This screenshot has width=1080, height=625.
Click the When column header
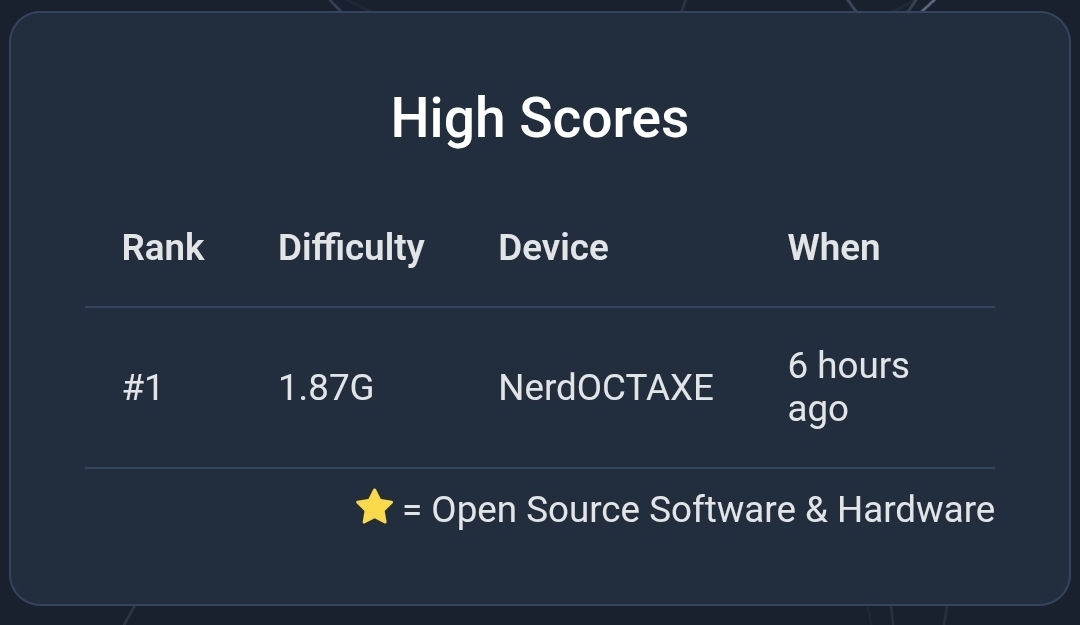pyautogui.click(x=833, y=247)
